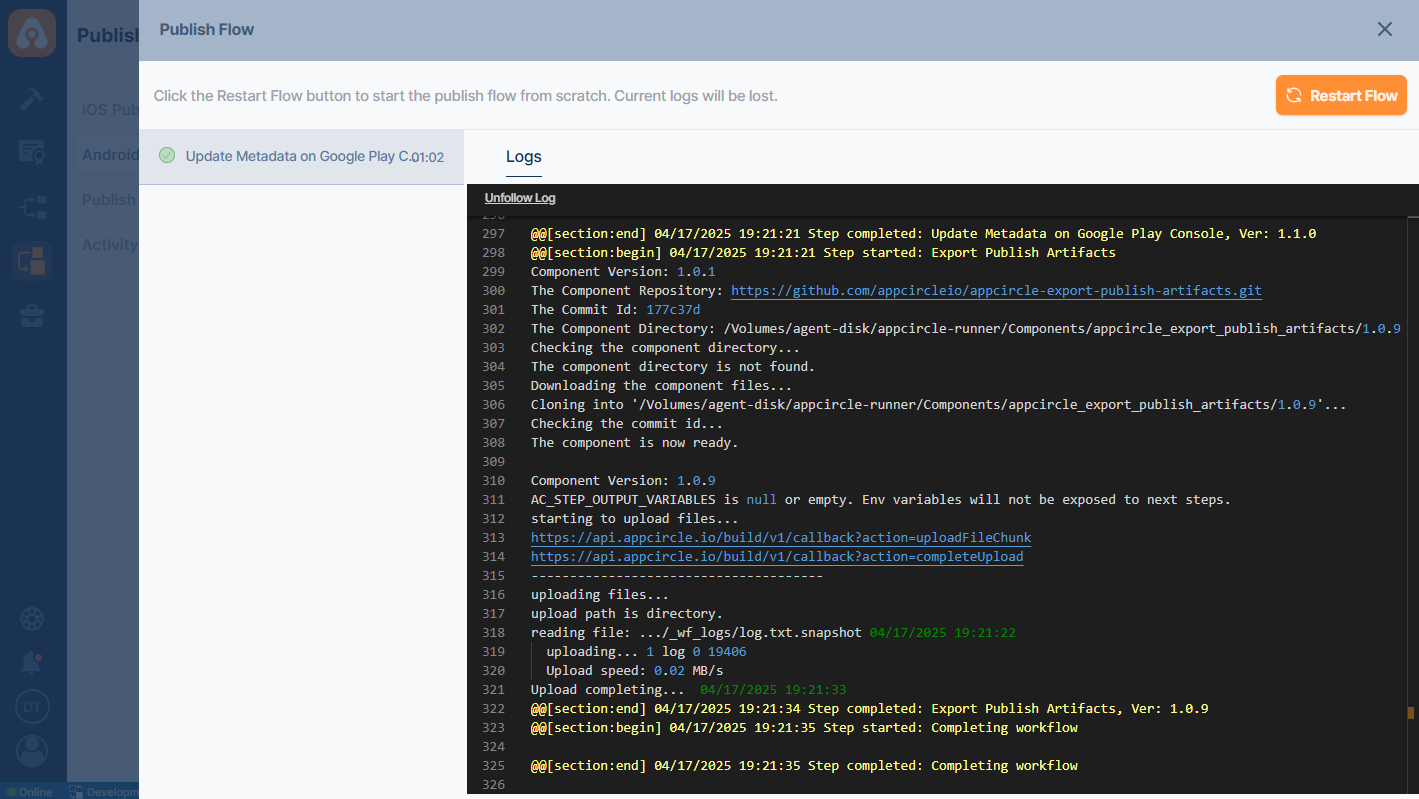
Task: Open the briefcase Enterprise Store icon
Action: tap(32, 316)
